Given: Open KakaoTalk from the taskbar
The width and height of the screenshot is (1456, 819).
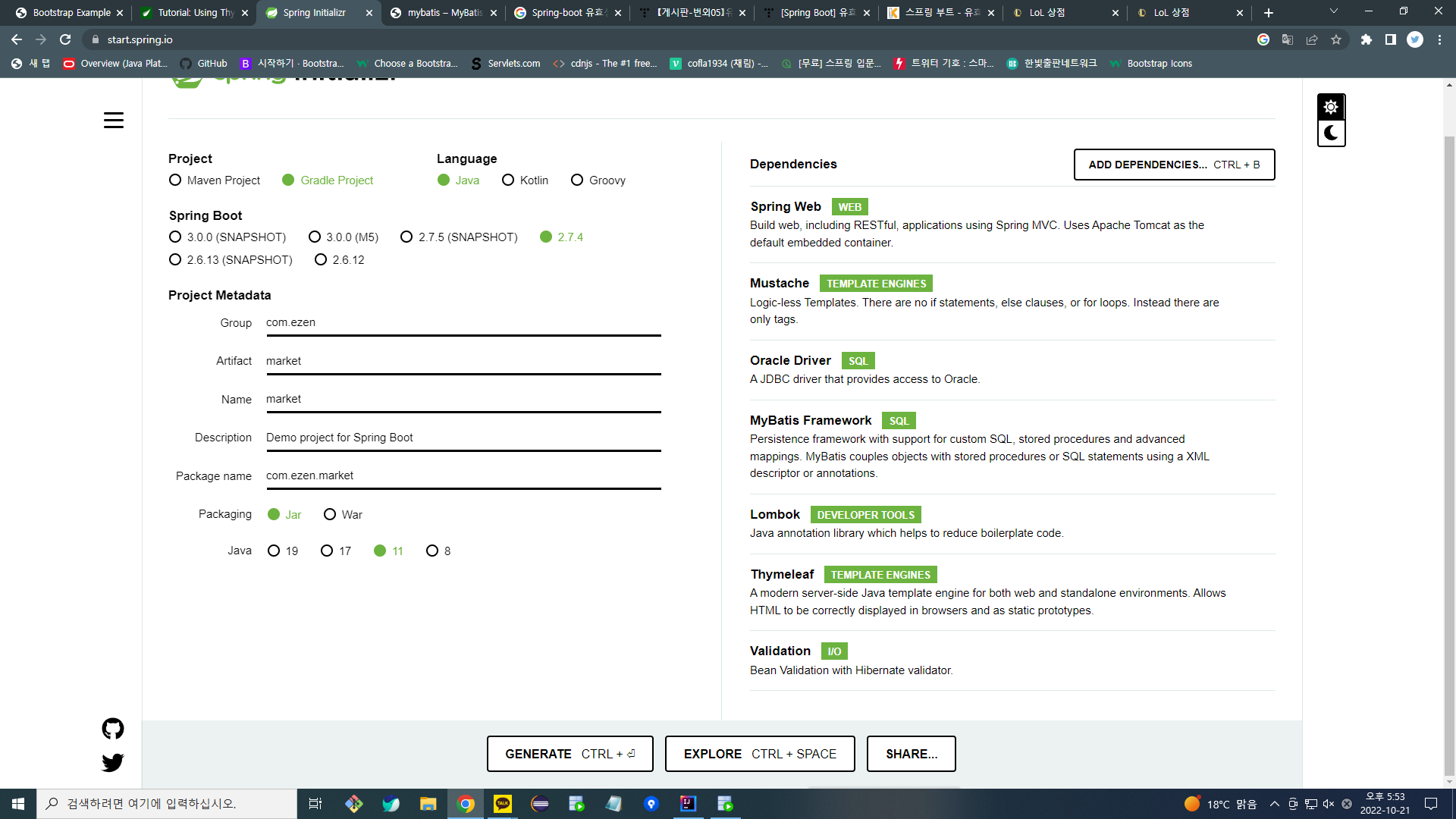Looking at the screenshot, I should click(x=502, y=803).
